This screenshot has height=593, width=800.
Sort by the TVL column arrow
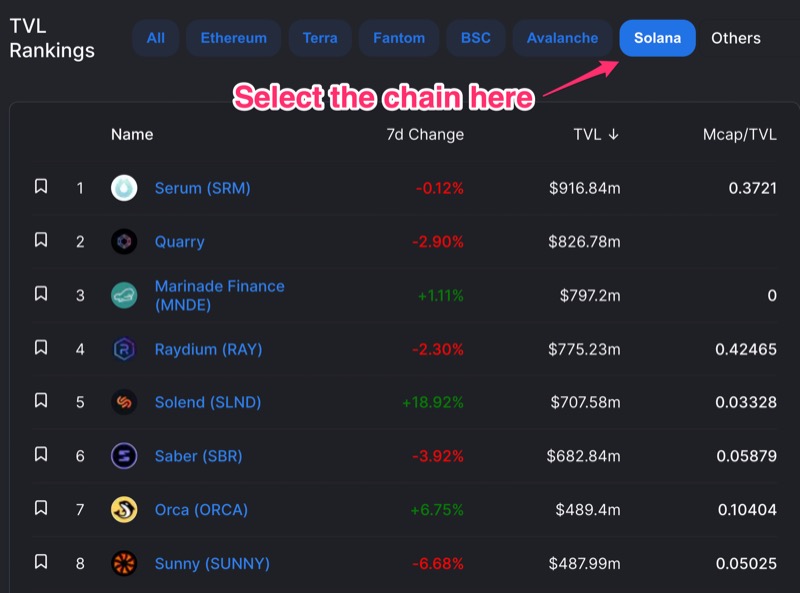tap(613, 134)
